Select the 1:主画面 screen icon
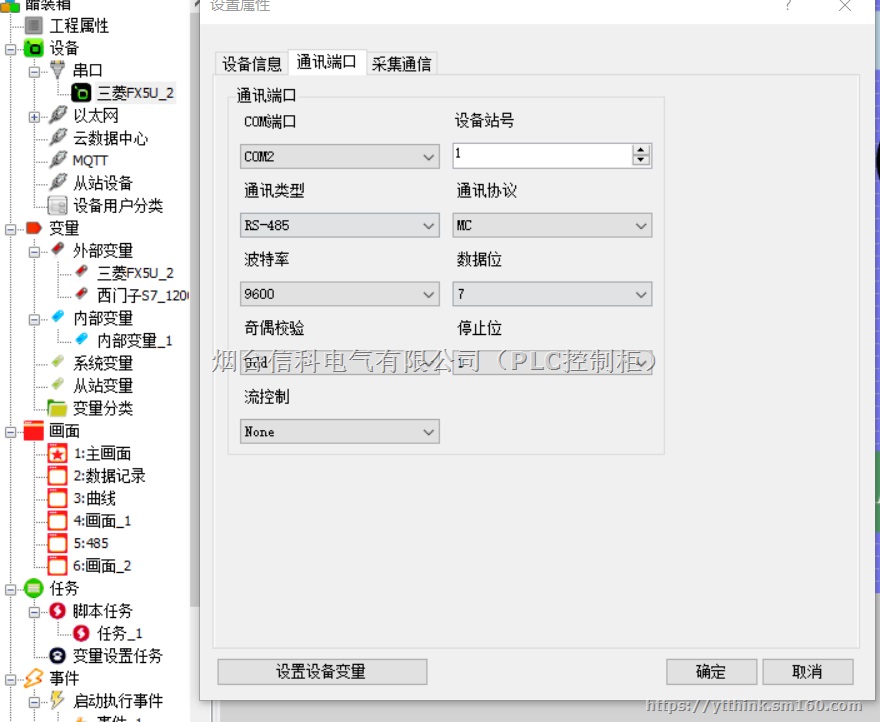 click(59, 453)
